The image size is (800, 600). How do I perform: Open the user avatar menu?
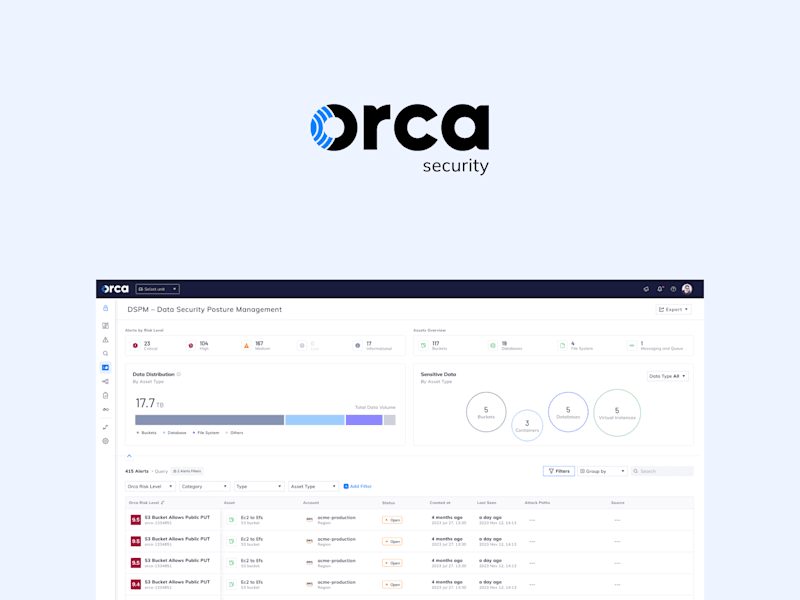click(x=687, y=289)
